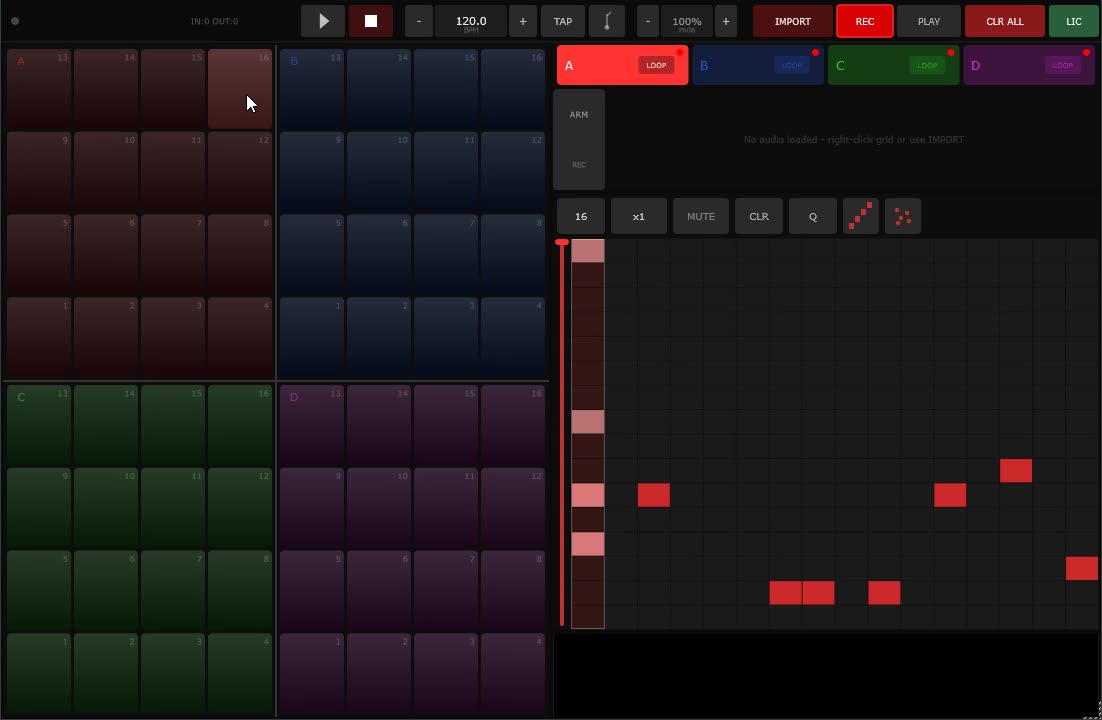Lower probability with the minus beside 100%

point(648,21)
